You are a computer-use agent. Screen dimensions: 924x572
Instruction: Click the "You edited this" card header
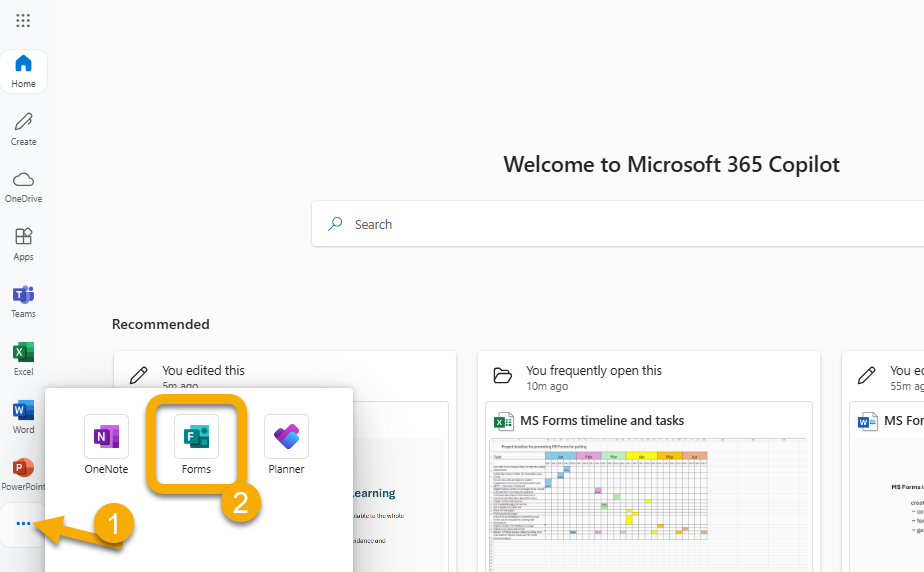203,371
